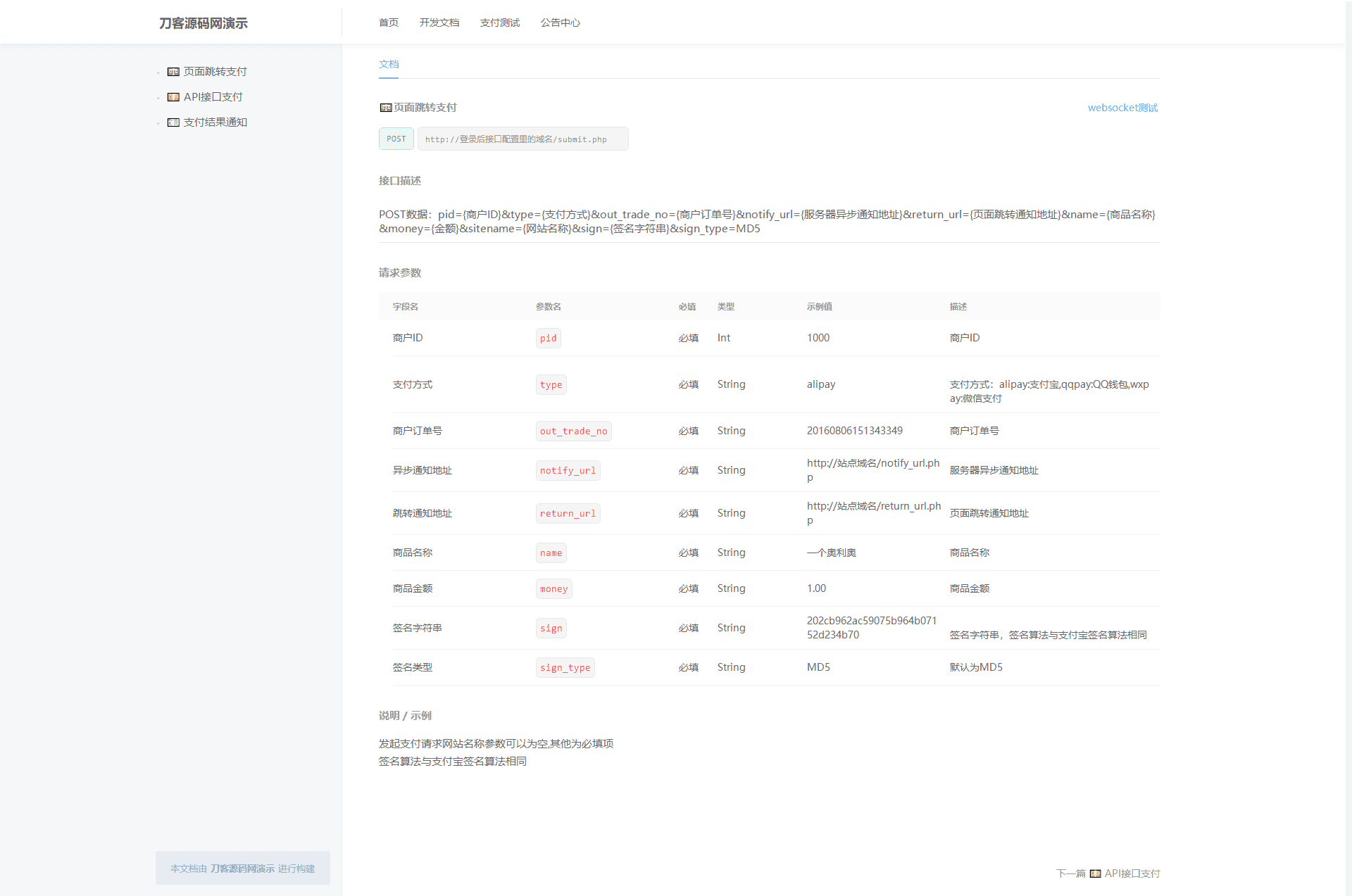1352x896 pixels.
Task: Go to 支付测试 in the top navigation
Action: point(500,23)
